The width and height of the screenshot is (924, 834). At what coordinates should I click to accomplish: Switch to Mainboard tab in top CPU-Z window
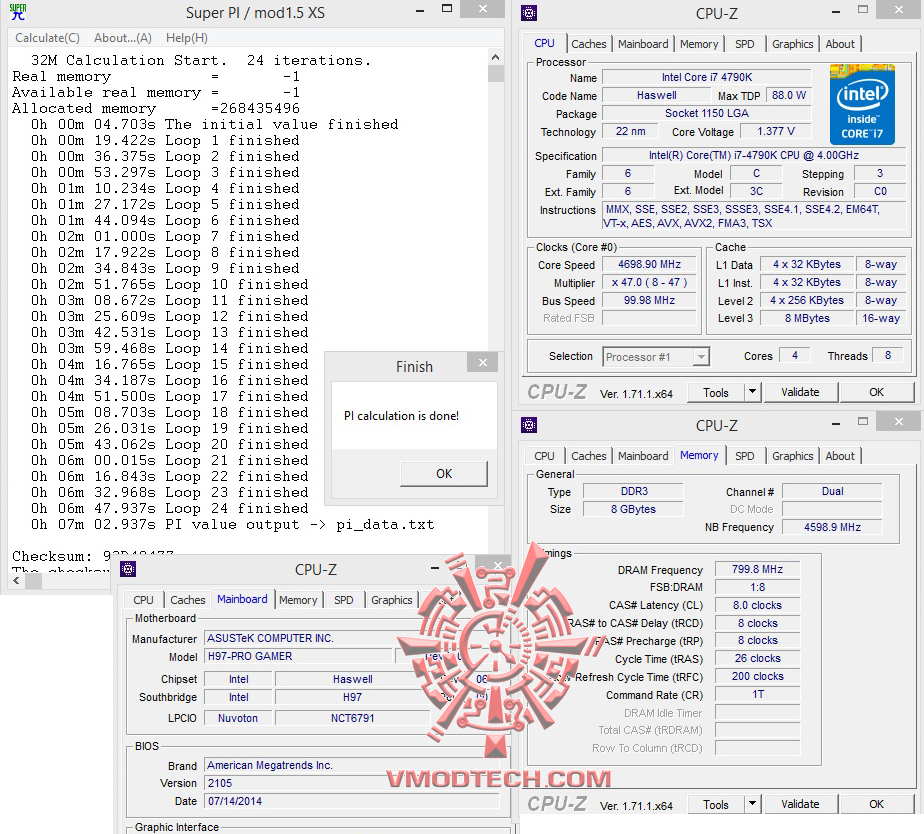(x=643, y=44)
